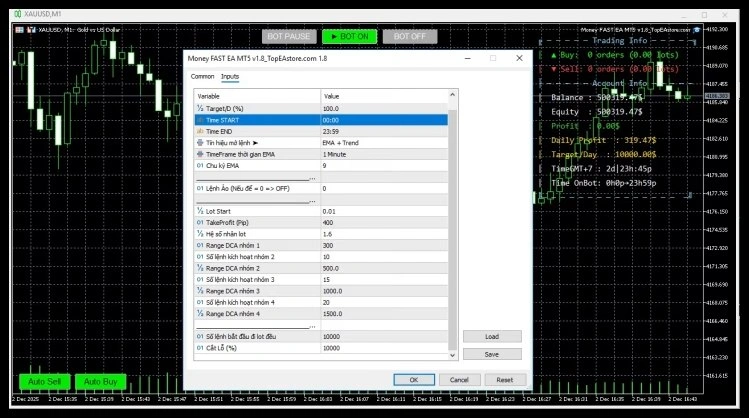The image size is (749, 418).
Task: Click the Lot Start variable icon
Action: tap(200, 212)
